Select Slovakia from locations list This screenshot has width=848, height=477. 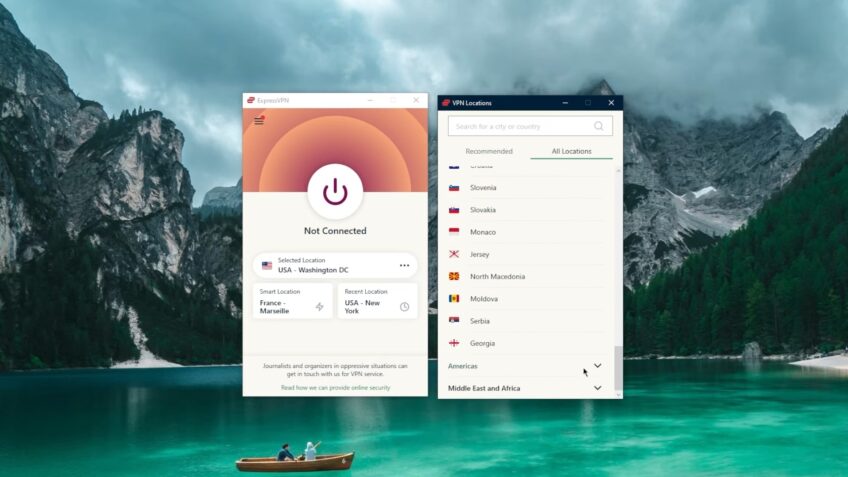click(526, 210)
